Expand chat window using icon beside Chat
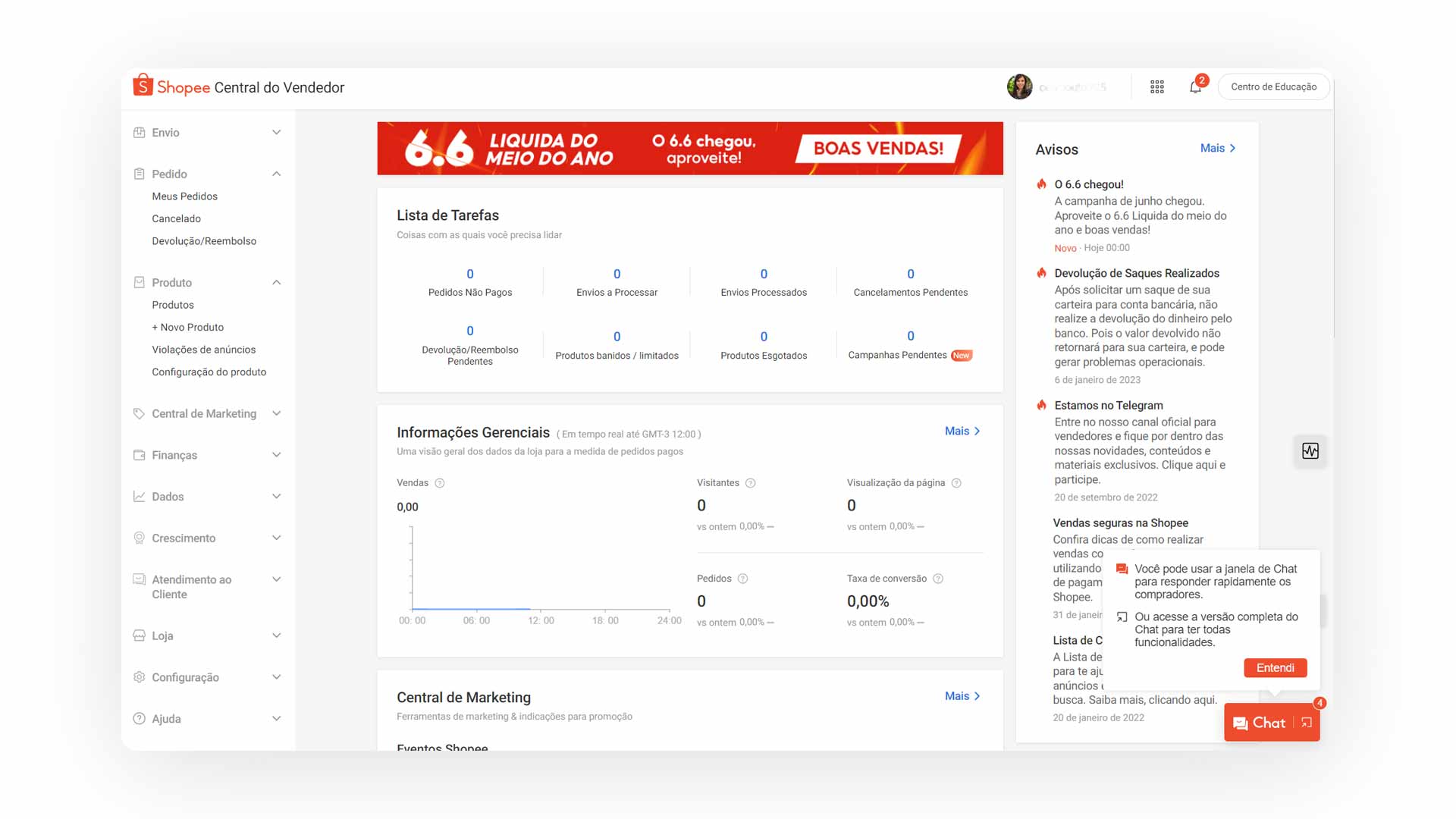The height and width of the screenshot is (819, 1456). point(1307,723)
